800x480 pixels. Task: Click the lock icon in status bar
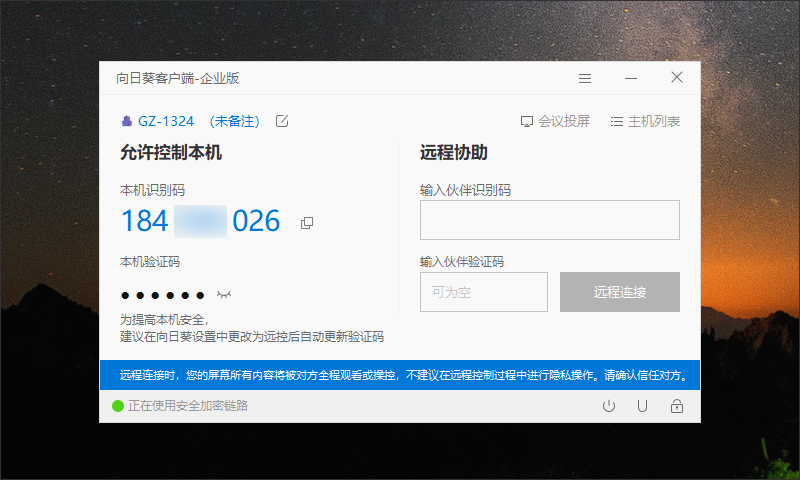tap(677, 406)
